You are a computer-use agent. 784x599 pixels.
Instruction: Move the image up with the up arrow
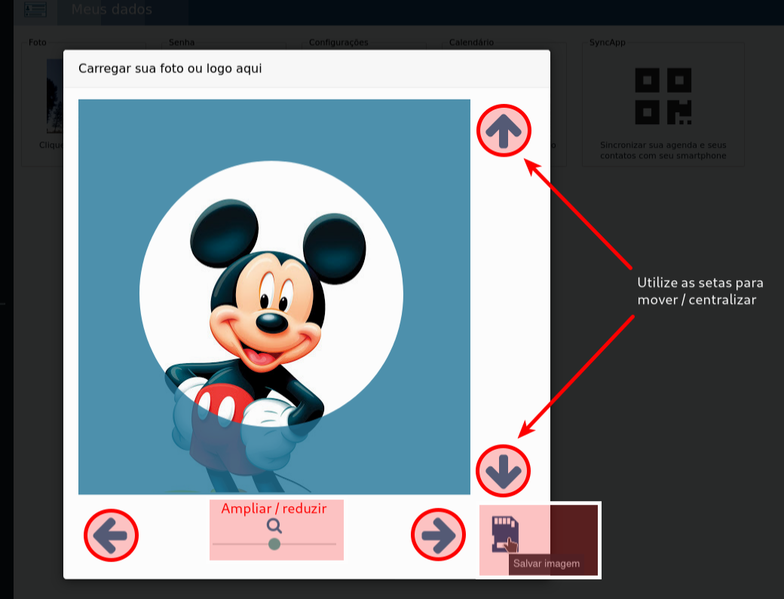tap(504, 130)
